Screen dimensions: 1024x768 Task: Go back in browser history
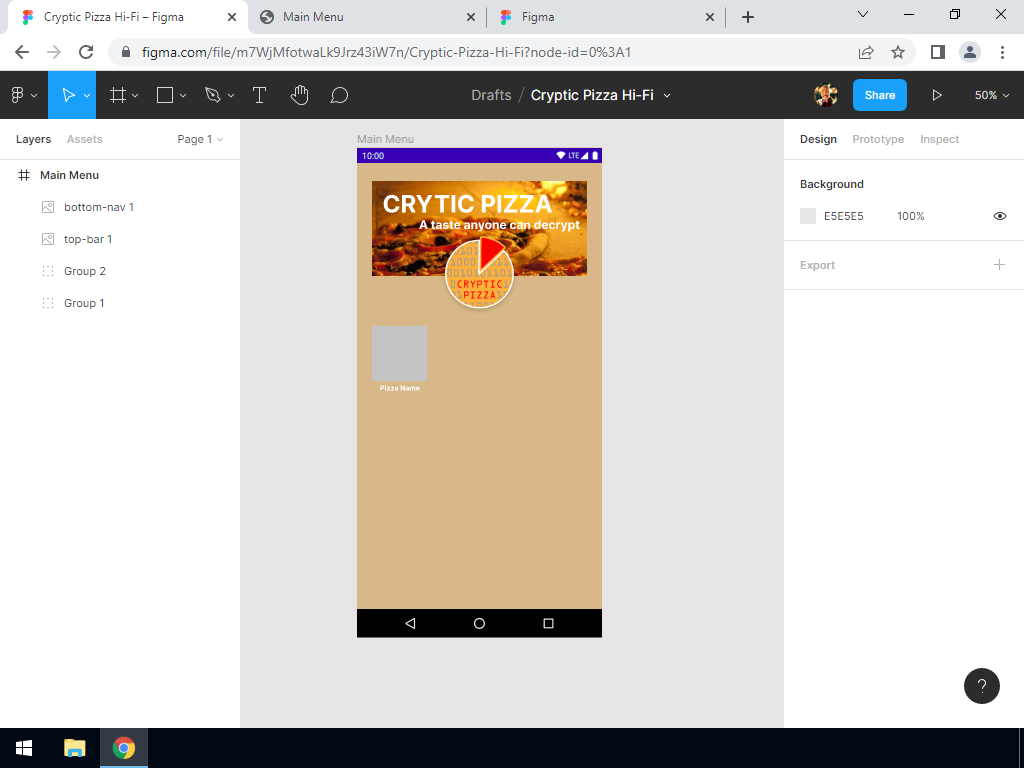22,52
